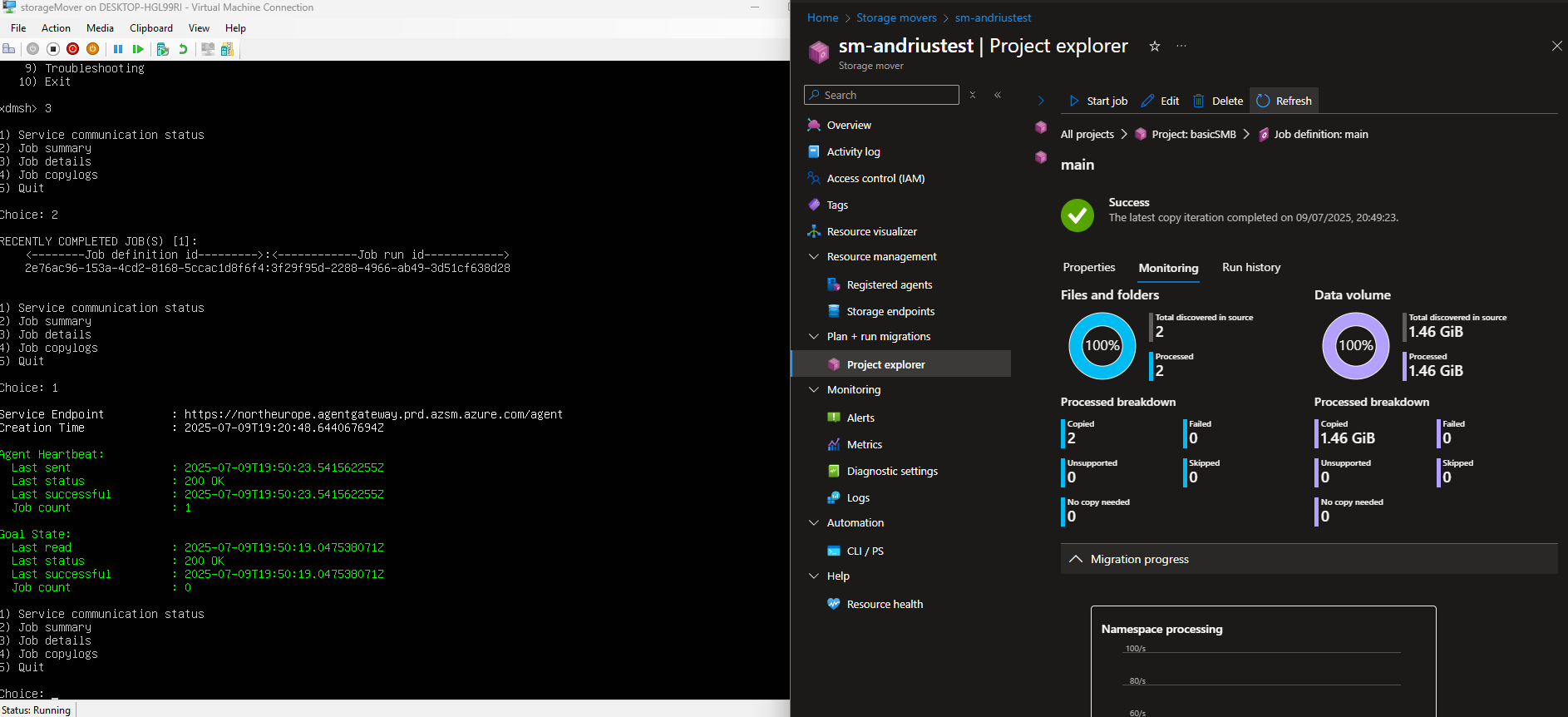Screen dimensions: 1568x717
Task: Open the Help menu in VM Connection
Action: (x=235, y=28)
